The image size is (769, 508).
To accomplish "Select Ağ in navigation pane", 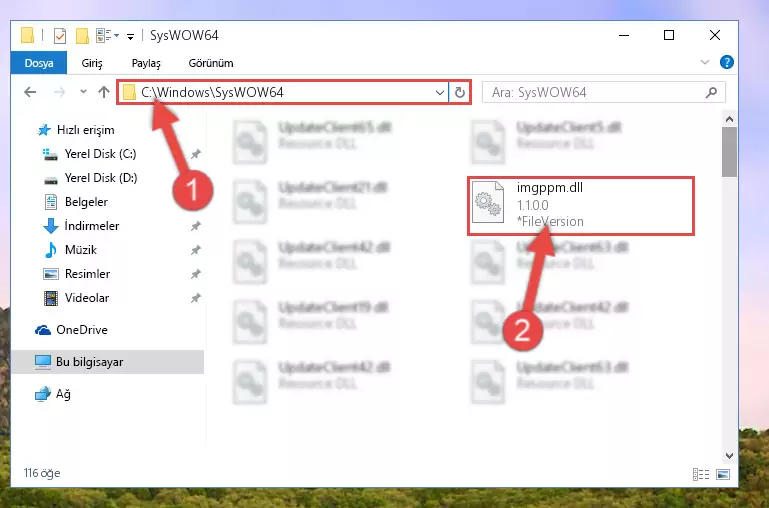I will click(63, 394).
